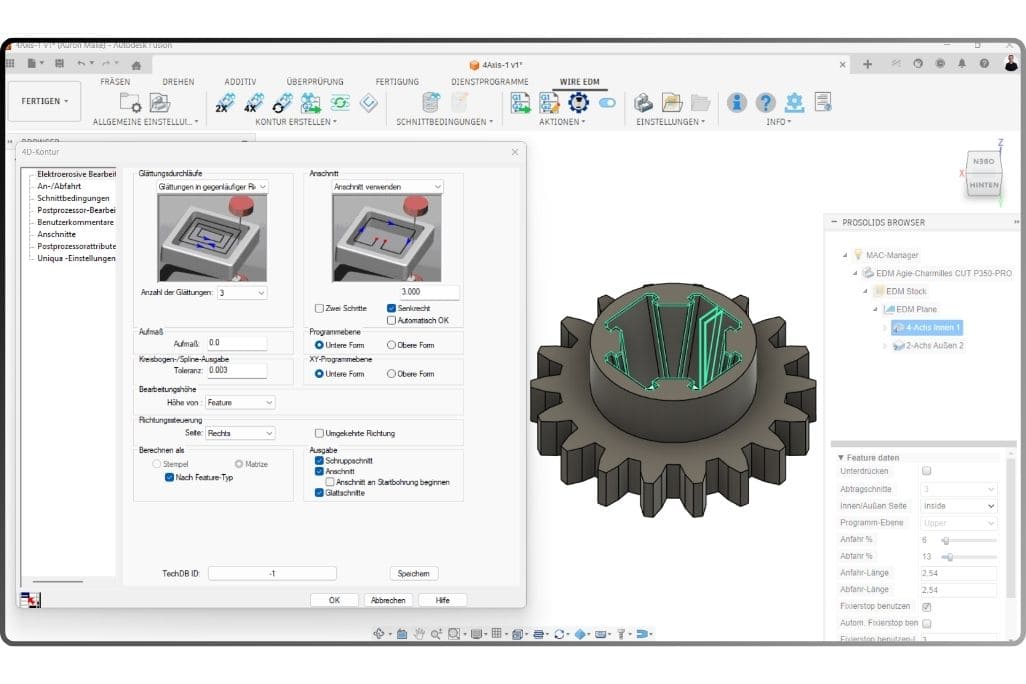Image resolution: width=1026 pixels, height=684 pixels.
Task: Click the 4X contour creation icon
Action: coord(254,103)
